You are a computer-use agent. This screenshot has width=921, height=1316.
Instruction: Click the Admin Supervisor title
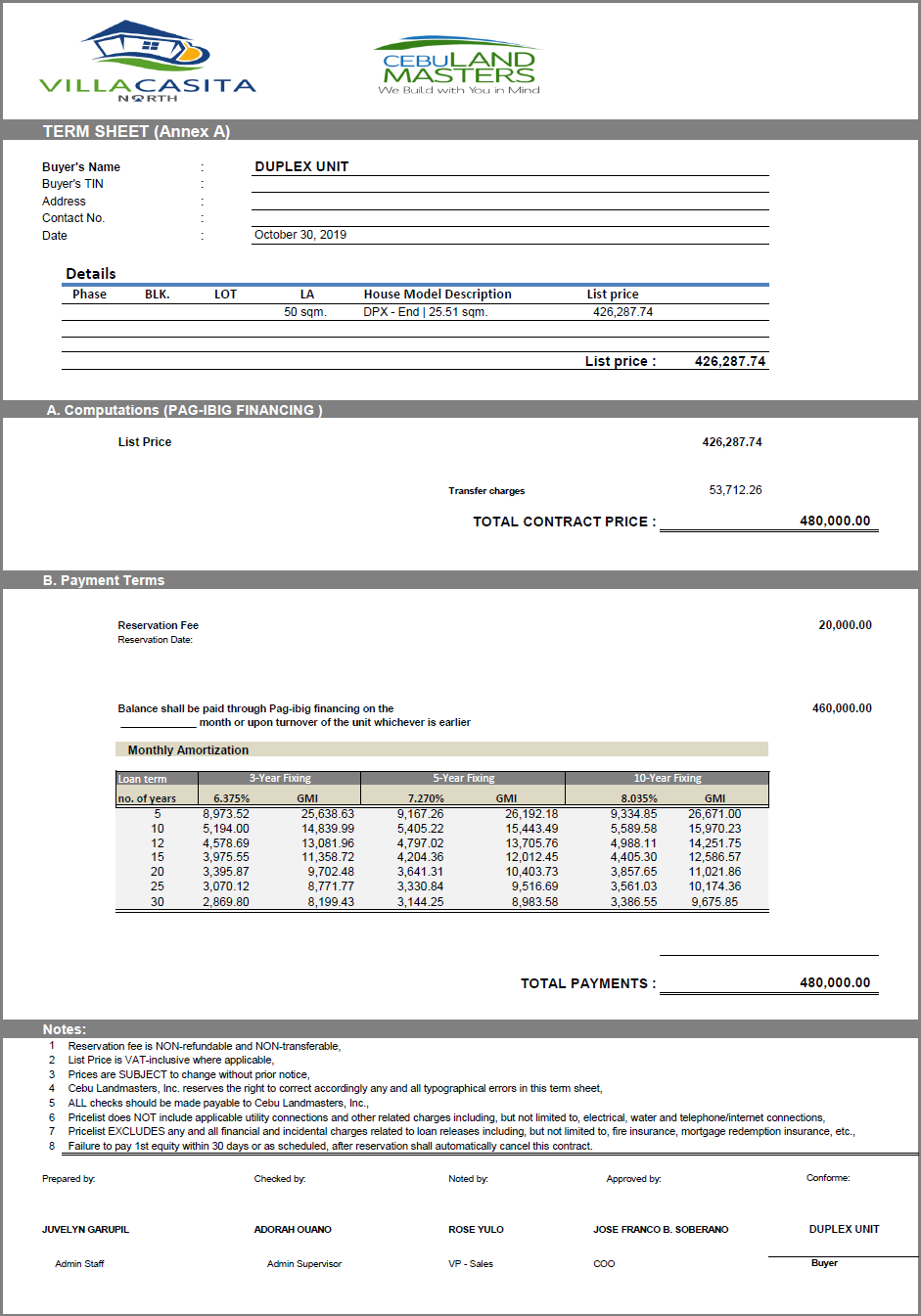tap(304, 1264)
